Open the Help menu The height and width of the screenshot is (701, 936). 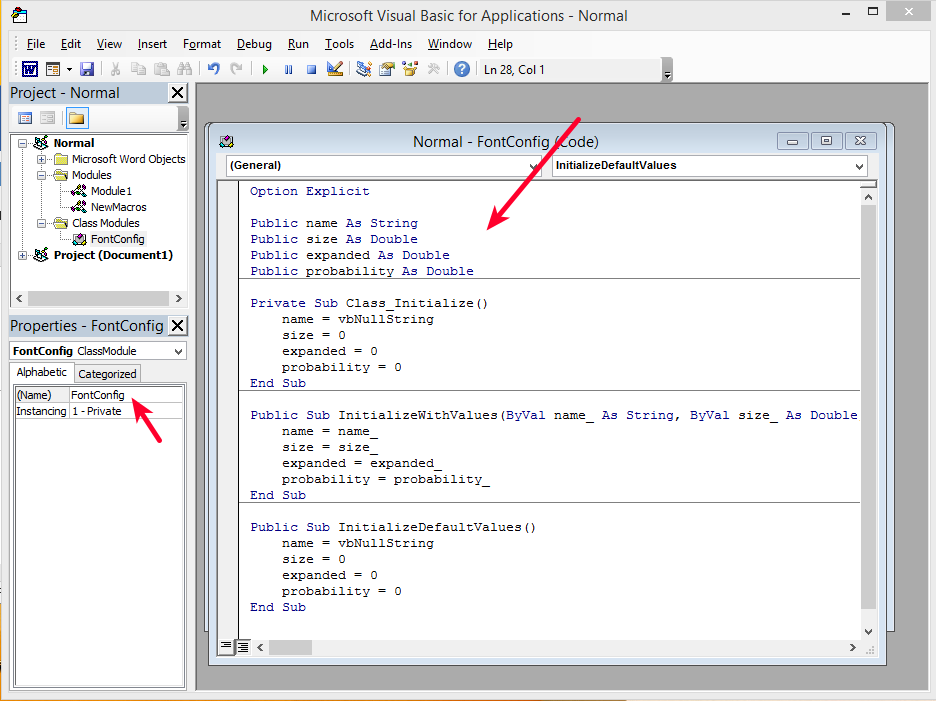point(500,44)
